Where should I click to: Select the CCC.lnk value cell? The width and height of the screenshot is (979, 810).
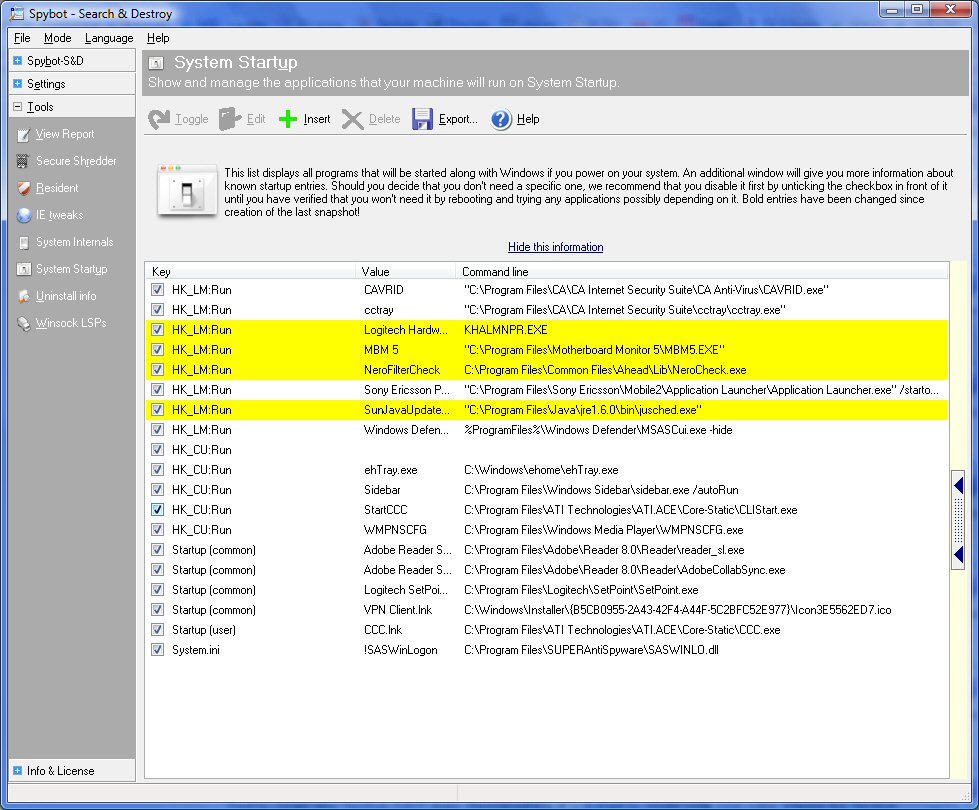[383, 630]
